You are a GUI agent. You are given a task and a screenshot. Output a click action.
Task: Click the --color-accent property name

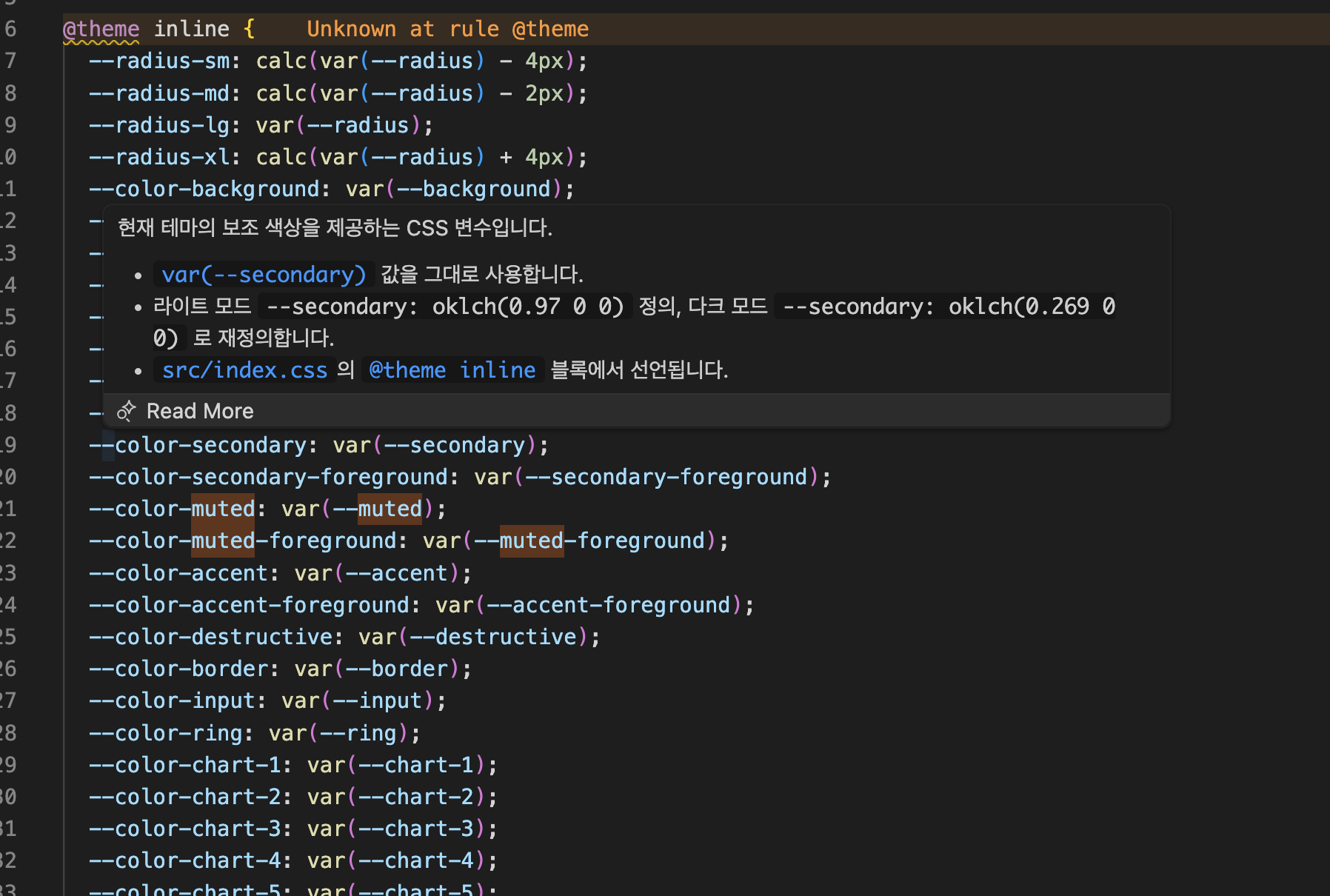pos(178,573)
